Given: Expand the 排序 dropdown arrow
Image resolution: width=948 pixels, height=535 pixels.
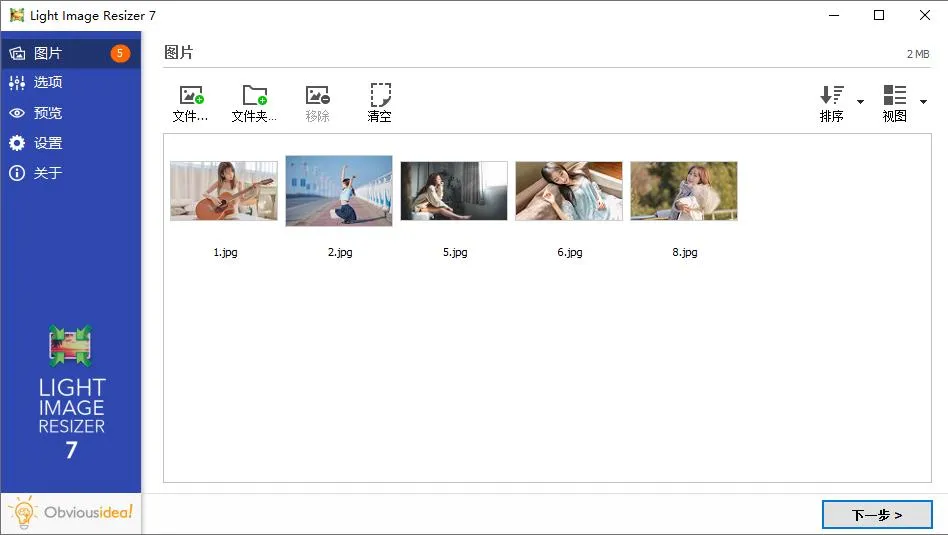Looking at the screenshot, I should pyautogui.click(x=860, y=102).
